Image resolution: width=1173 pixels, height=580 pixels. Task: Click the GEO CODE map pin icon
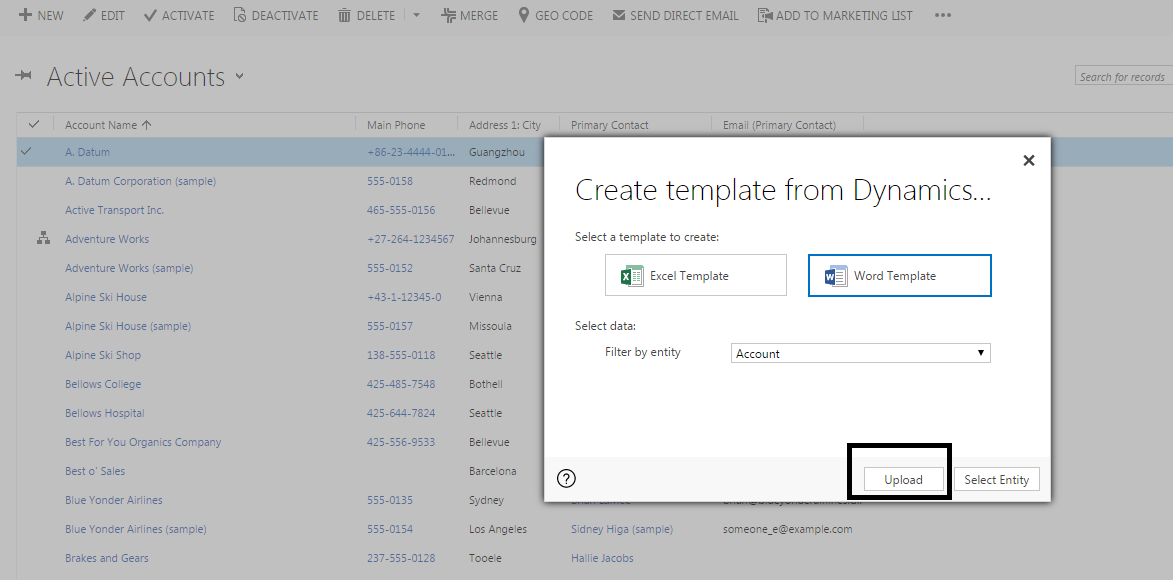(x=524, y=15)
